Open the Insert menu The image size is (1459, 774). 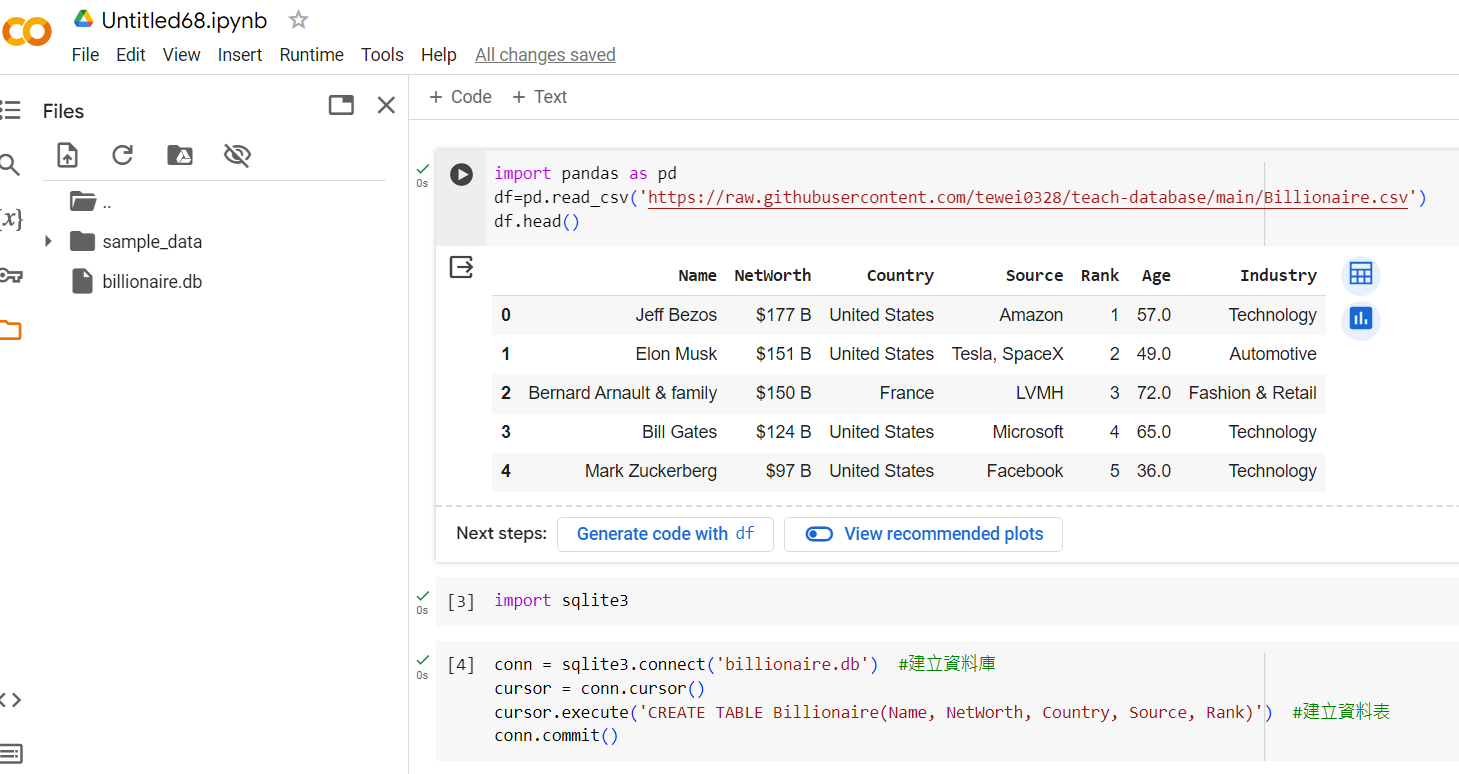pos(240,55)
